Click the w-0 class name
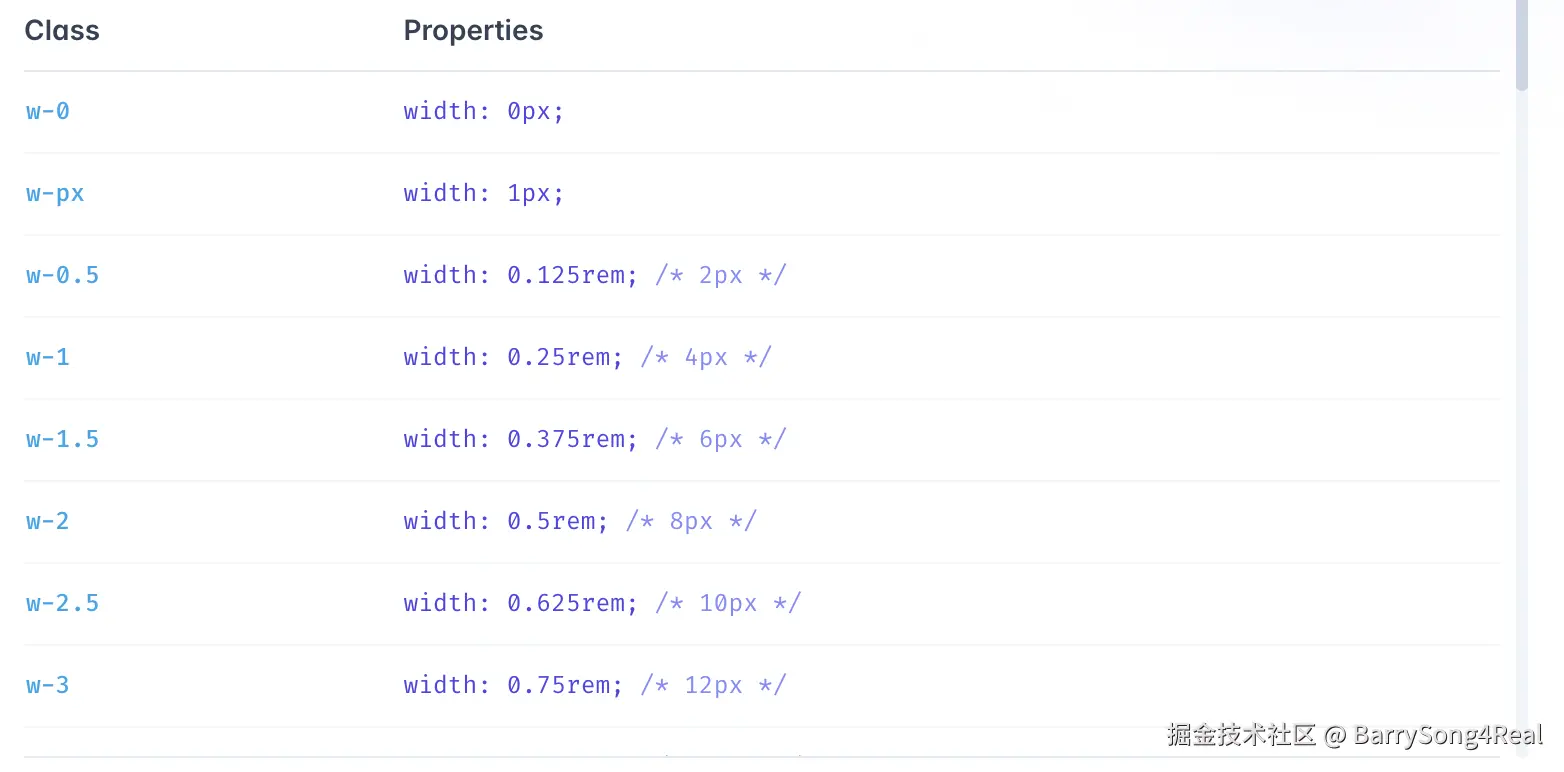This screenshot has height=772, width=1564. click(48, 111)
